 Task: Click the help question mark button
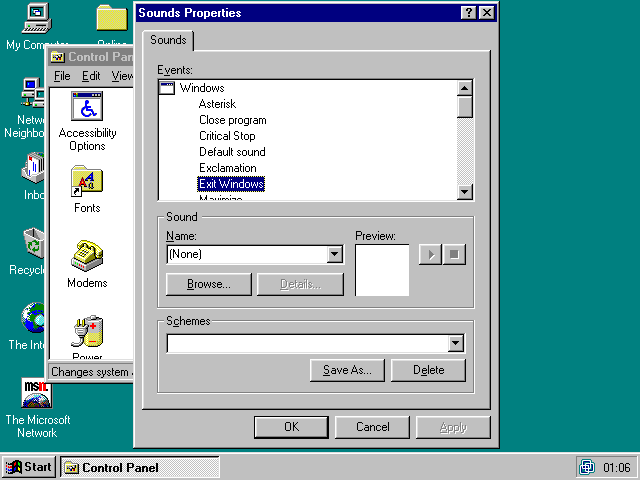pyautogui.click(x=469, y=13)
